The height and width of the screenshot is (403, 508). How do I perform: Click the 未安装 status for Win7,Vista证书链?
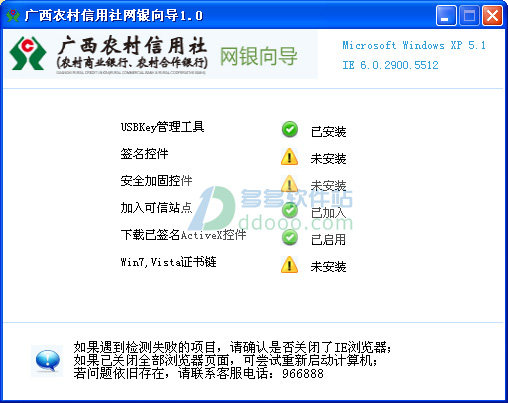point(328,267)
